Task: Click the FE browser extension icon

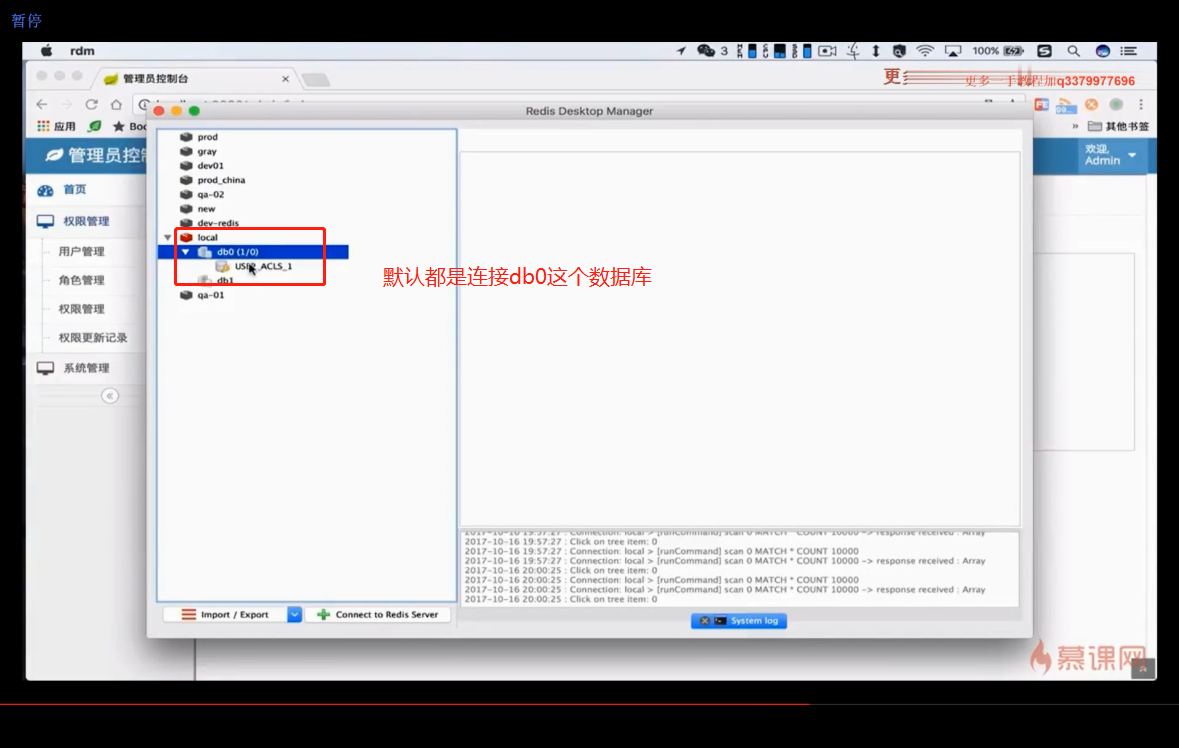Action: pyautogui.click(x=1041, y=104)
